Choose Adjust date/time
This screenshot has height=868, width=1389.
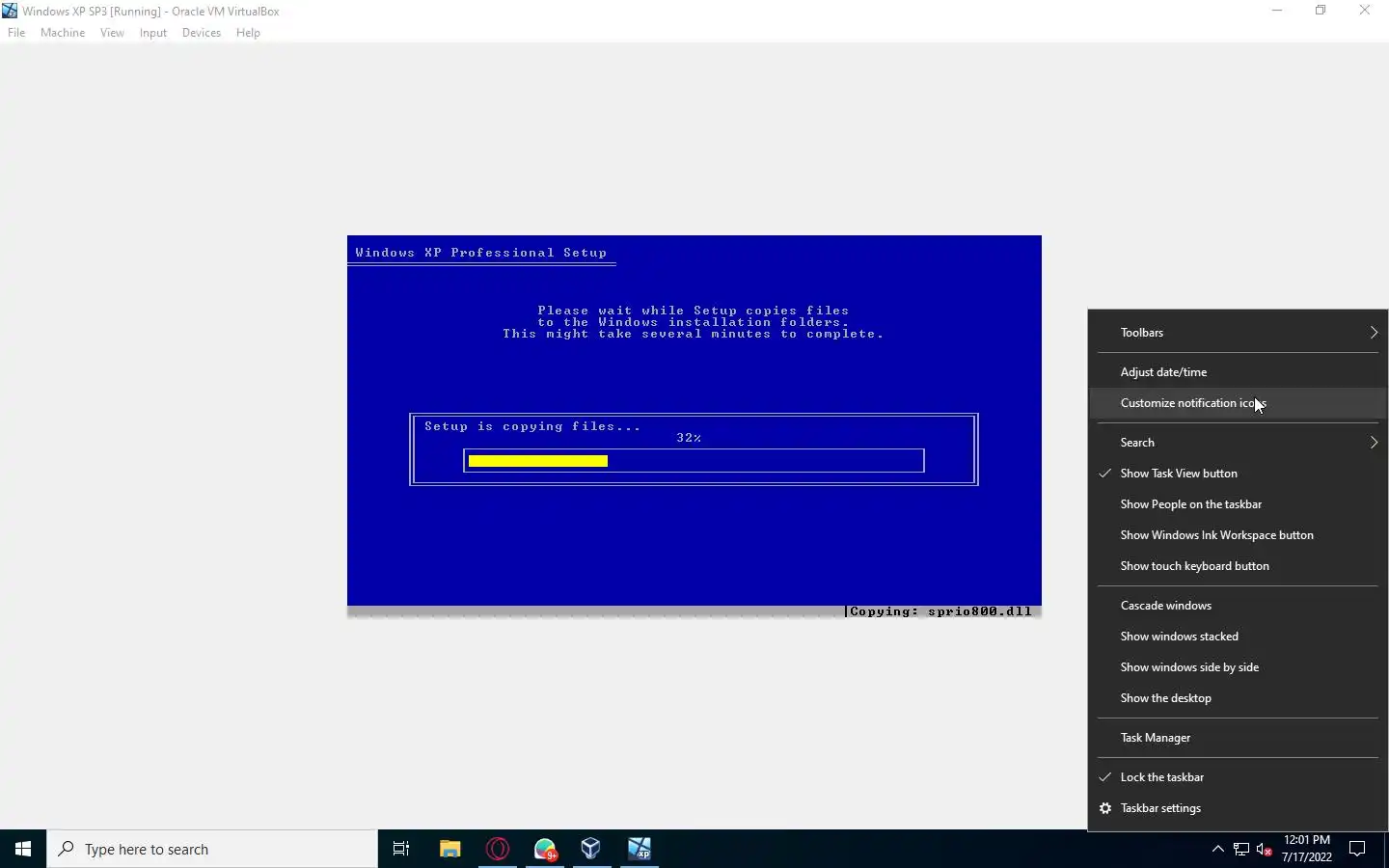tap(1238, 372)
